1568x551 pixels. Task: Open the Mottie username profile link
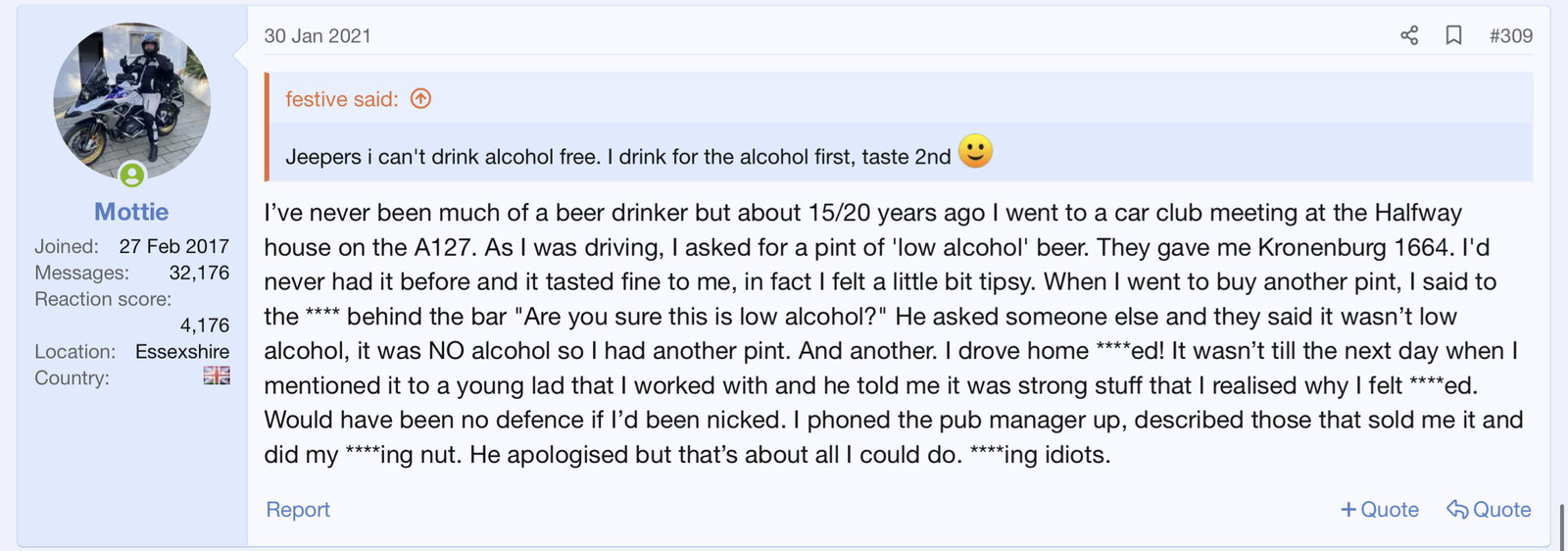(131, 212)
